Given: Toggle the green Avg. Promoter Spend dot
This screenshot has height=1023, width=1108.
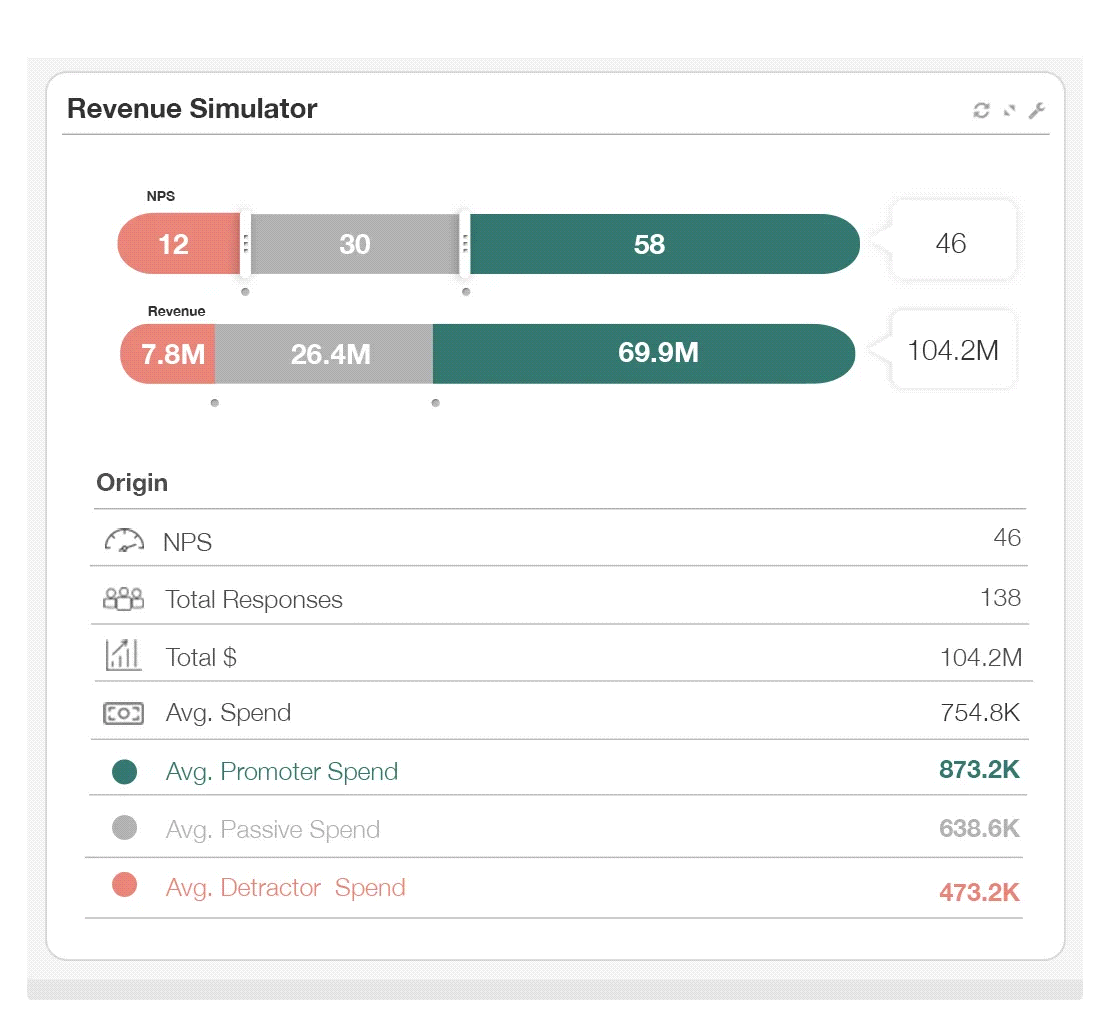Looking at the screenshot, I should point(124,771).
